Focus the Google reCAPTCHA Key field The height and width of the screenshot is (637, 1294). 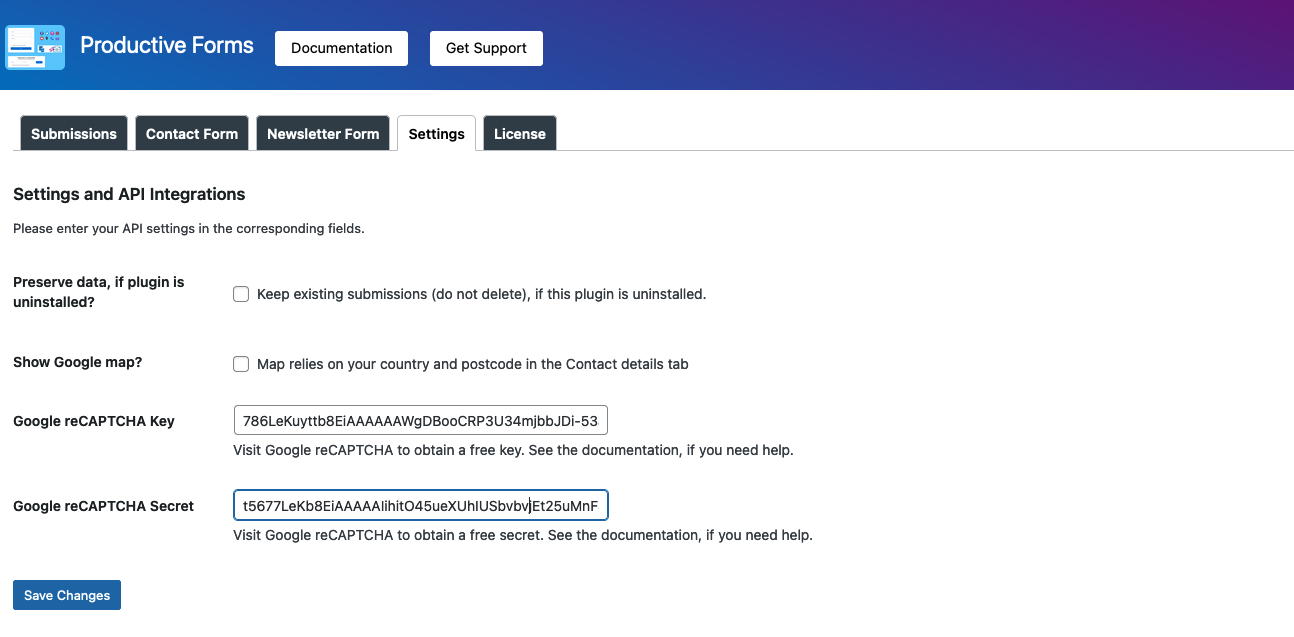pyautogui.click(x=421, y=421)
